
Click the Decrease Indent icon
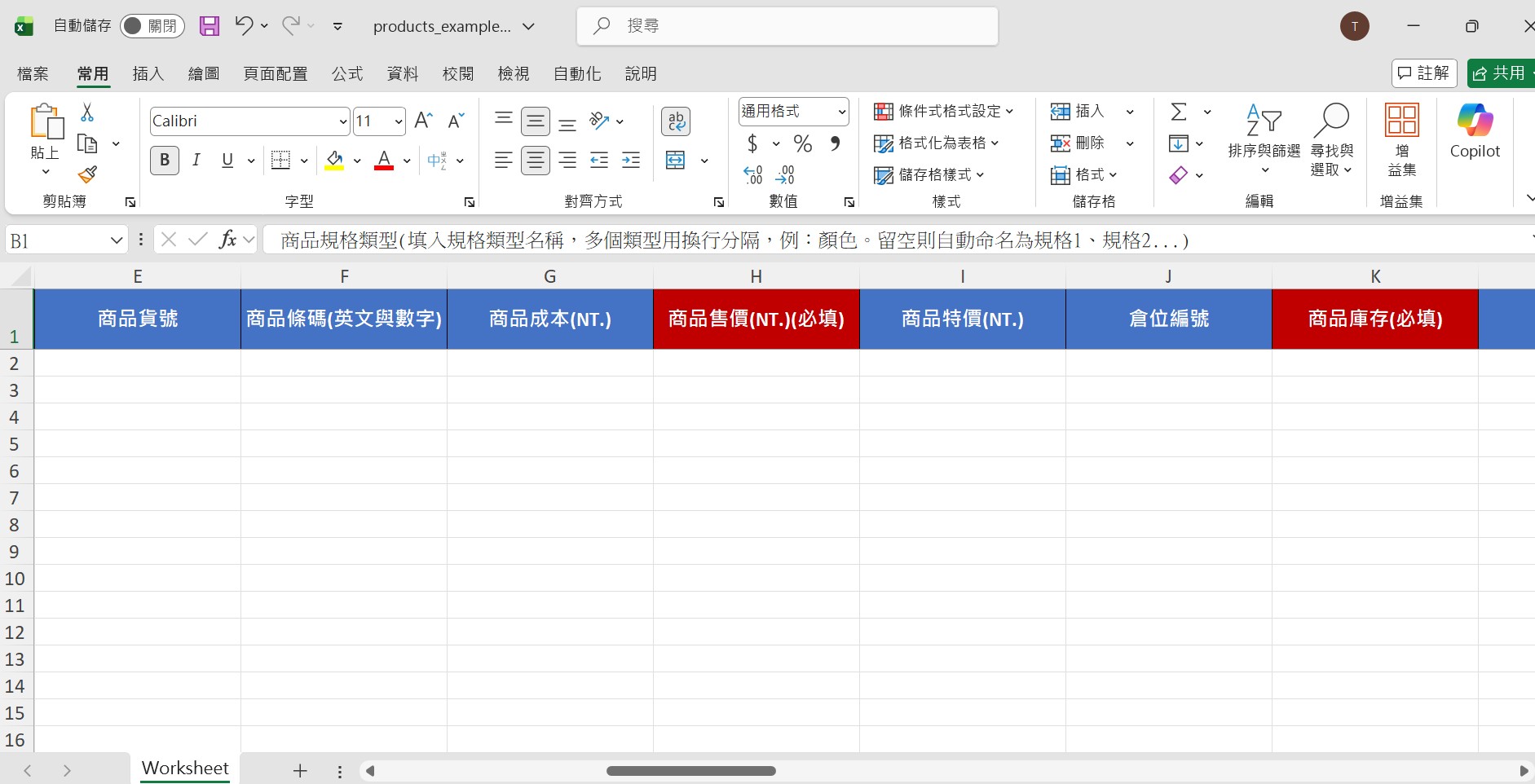599,161
